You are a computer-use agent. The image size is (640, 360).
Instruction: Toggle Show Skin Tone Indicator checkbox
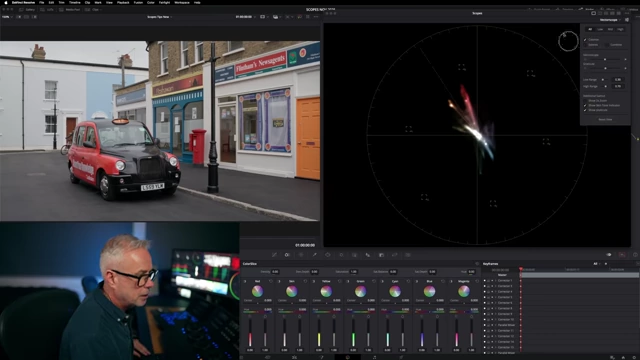(585, 105)
